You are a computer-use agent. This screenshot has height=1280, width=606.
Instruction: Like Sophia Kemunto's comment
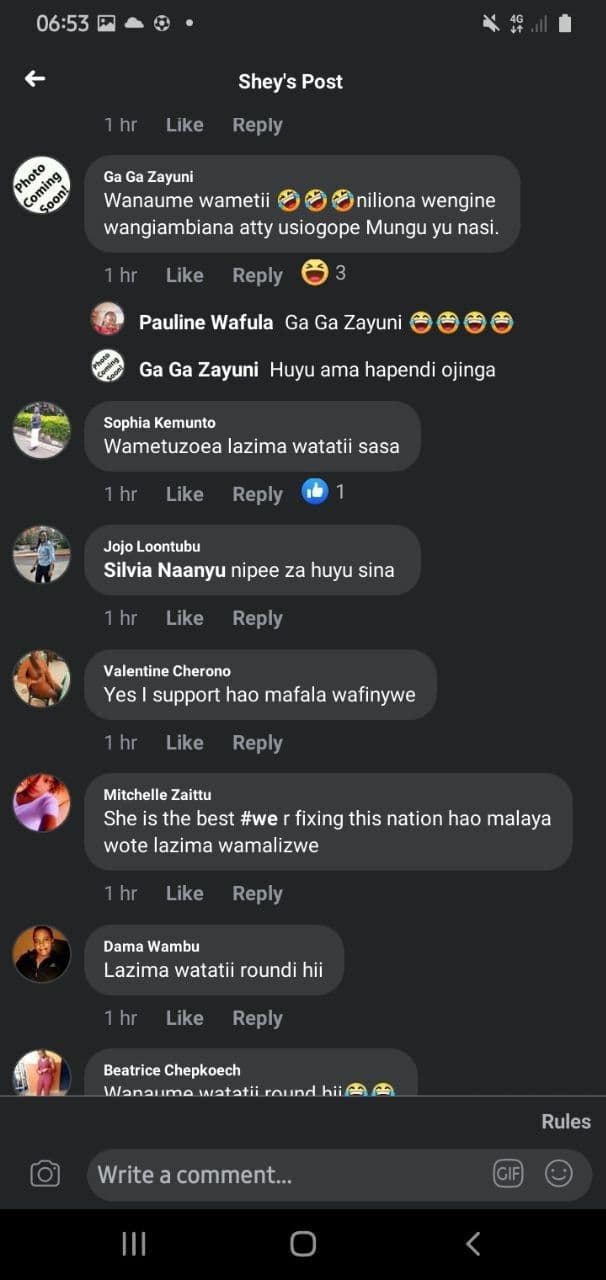click(x=184, y=494)
